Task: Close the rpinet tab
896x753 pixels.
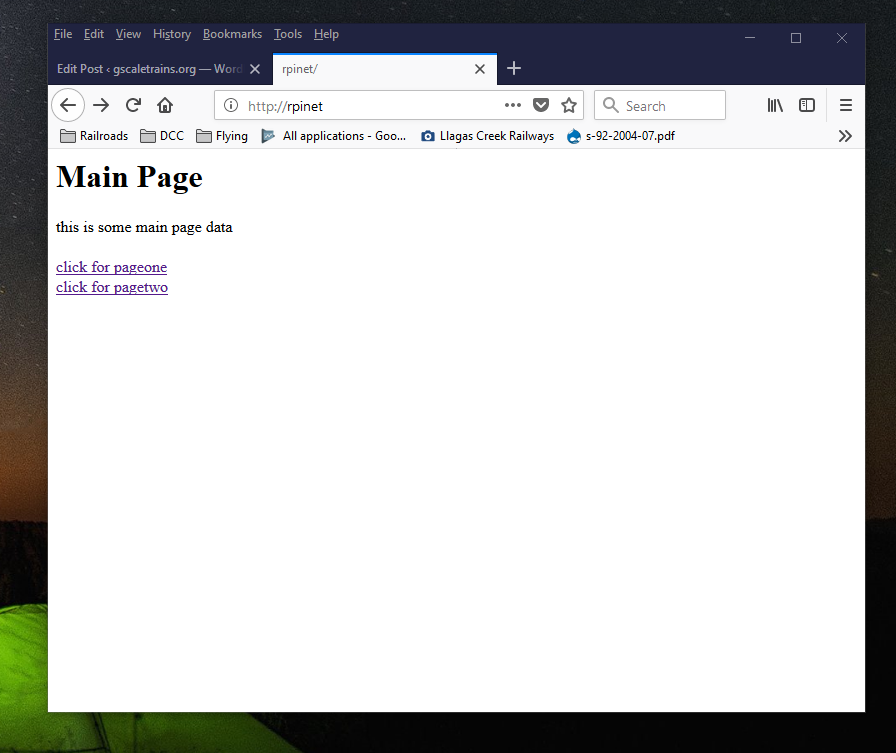Action: point(480,69)
